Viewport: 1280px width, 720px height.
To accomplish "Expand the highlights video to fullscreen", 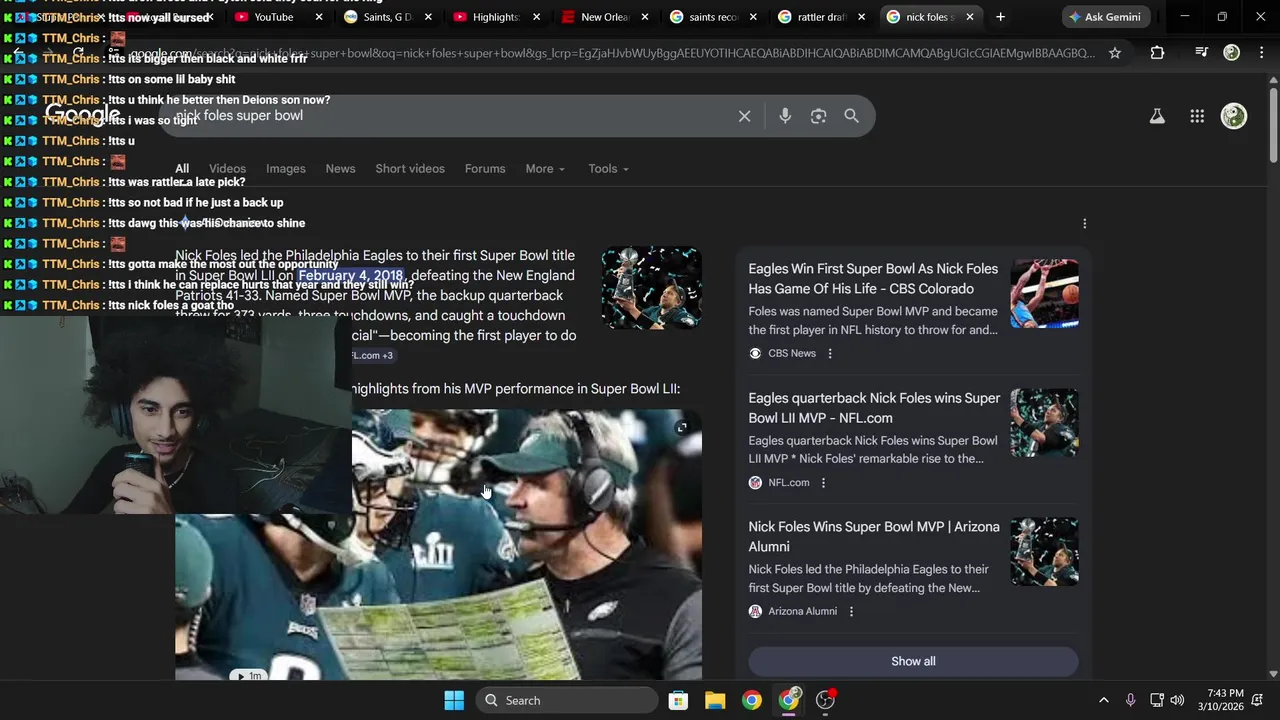I will click(682, 428).
